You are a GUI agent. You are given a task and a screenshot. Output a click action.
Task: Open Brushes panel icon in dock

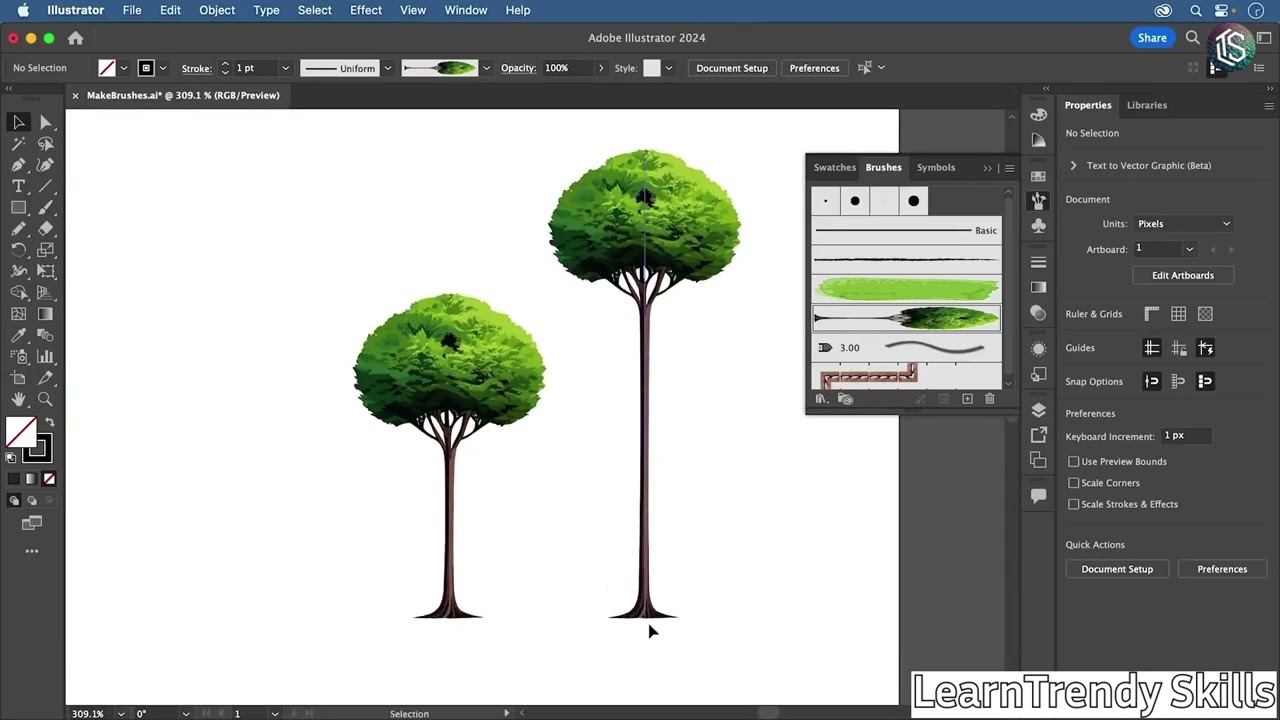click(x=1038, y=201)
